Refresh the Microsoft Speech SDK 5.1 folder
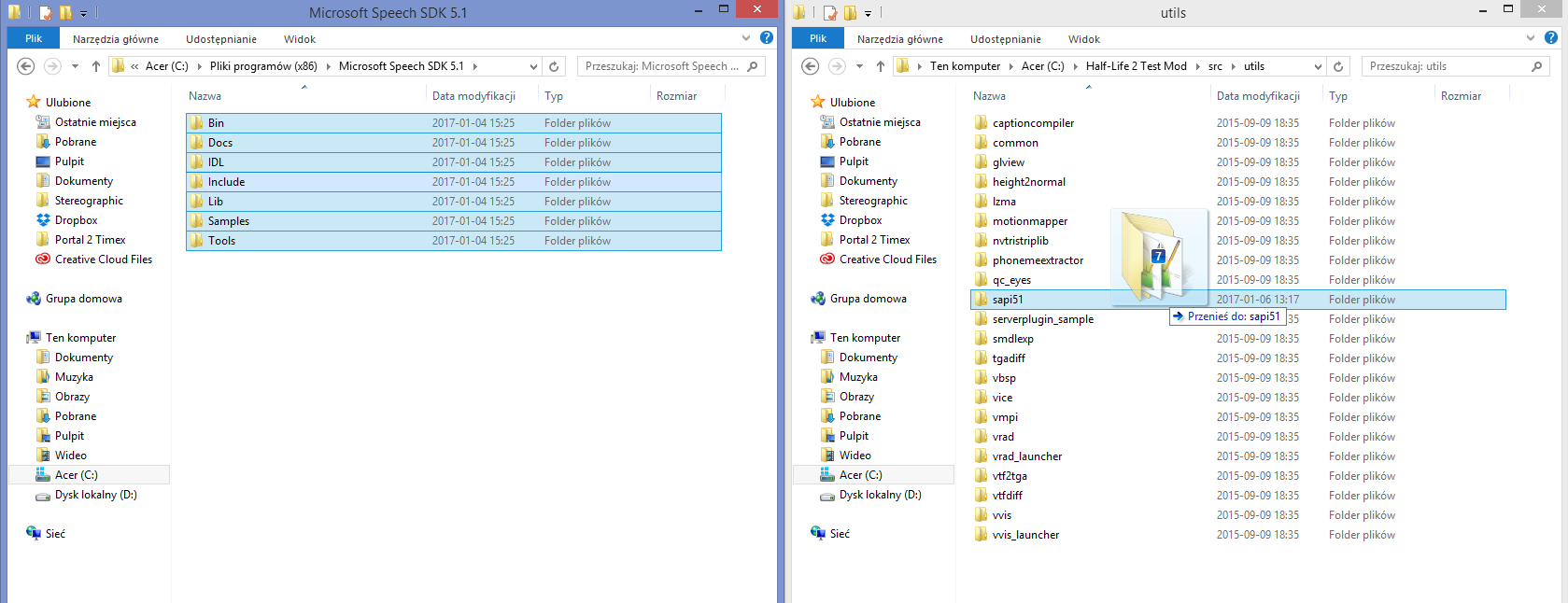Image resolution: width=1568 pixels, height=603 pixels. tap(554, 66)
